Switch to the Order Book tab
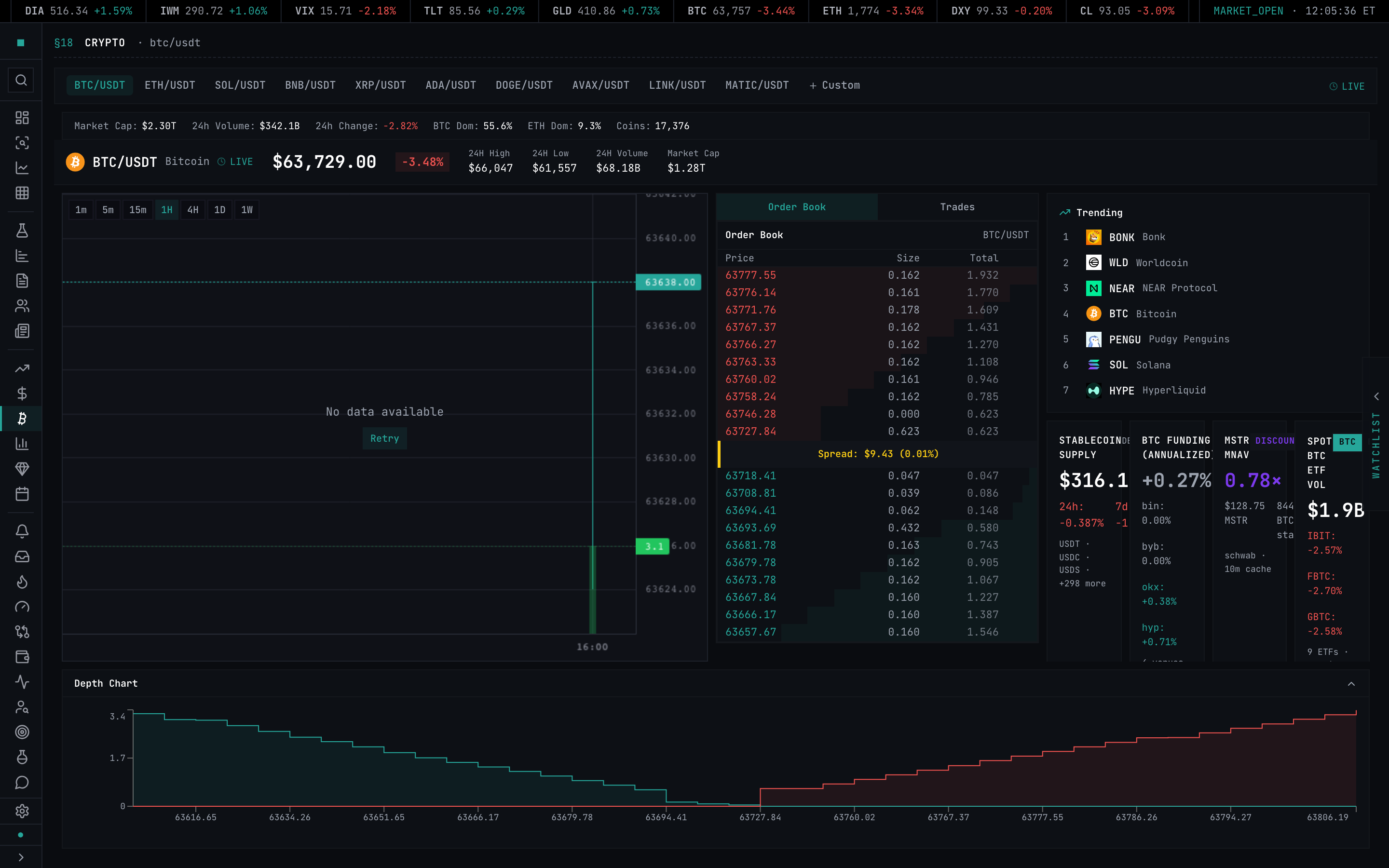This screenshot has height=868, width=1389. [797, 207]
